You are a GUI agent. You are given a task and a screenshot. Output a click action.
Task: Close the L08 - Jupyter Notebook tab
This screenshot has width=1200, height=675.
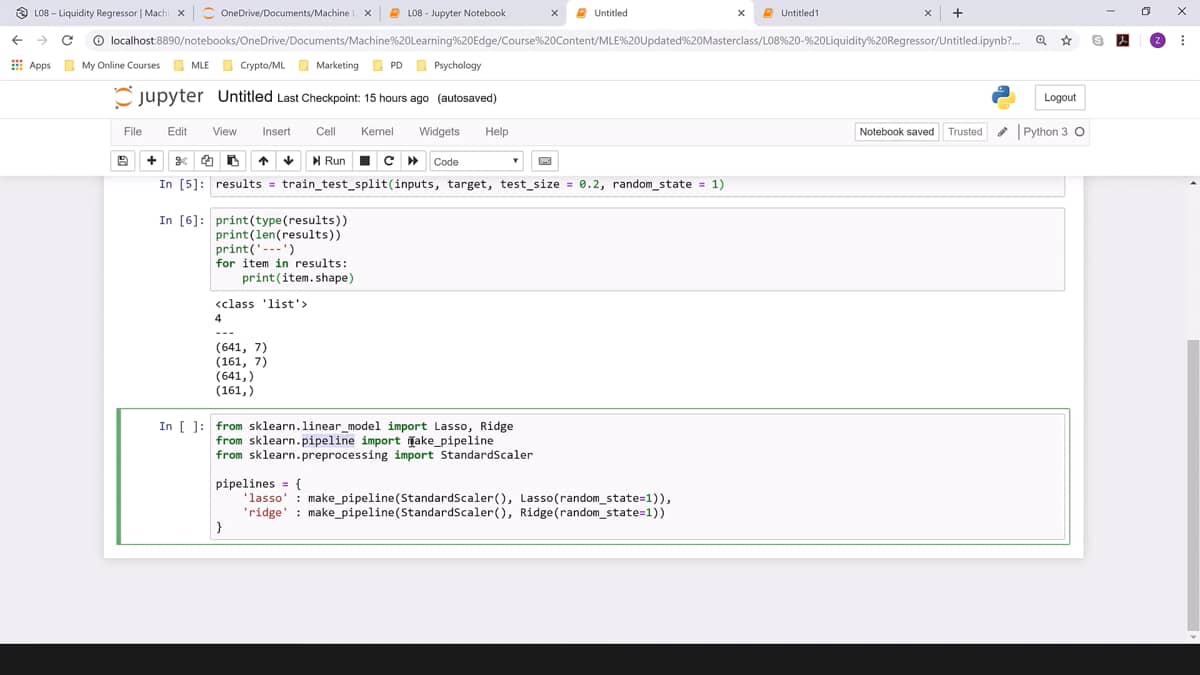click(x=554, y=13)
